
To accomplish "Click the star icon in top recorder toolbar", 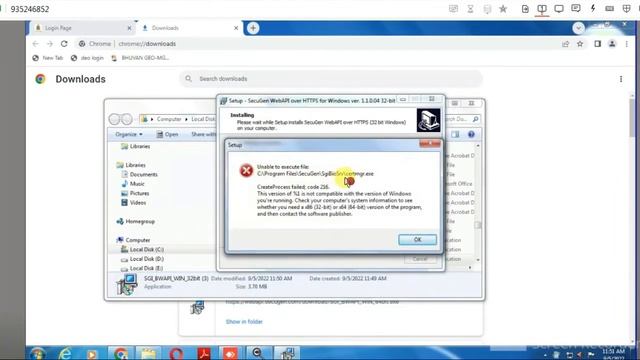I will [x=503, y=9].
